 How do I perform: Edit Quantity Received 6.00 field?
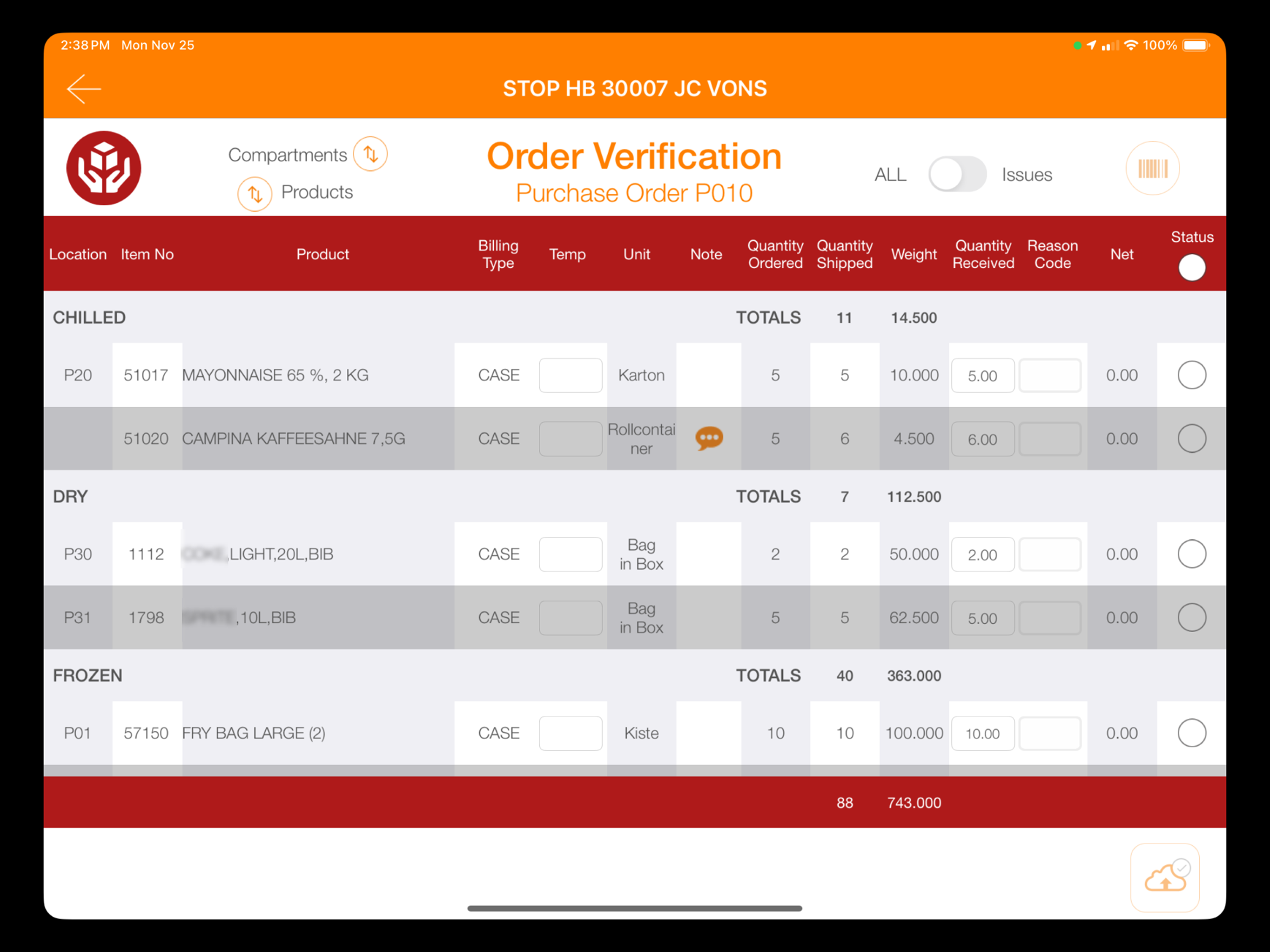coord(983,439)
